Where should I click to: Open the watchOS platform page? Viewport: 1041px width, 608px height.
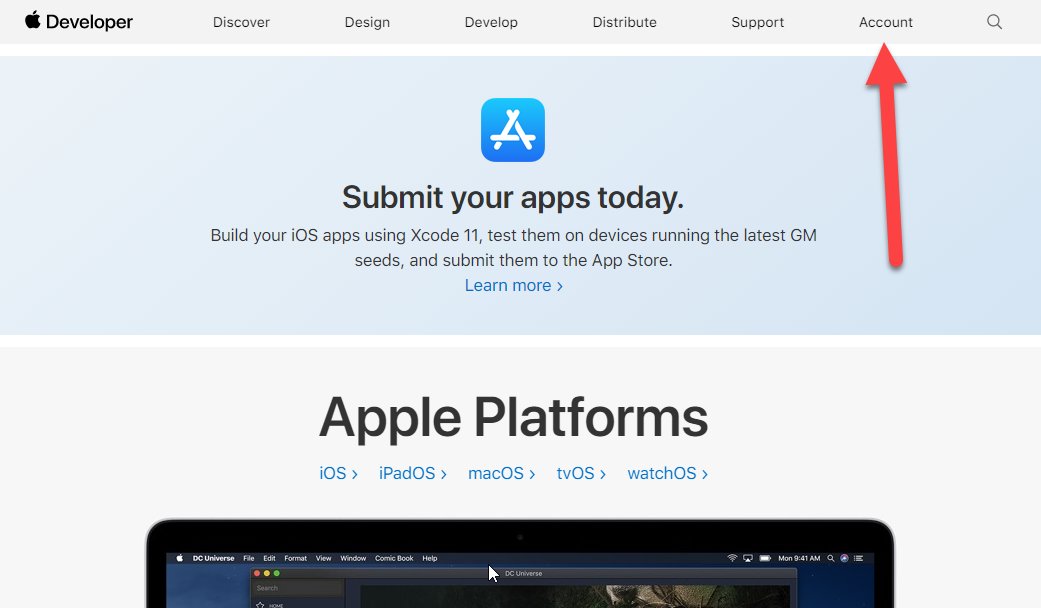(x=661, y=473)
